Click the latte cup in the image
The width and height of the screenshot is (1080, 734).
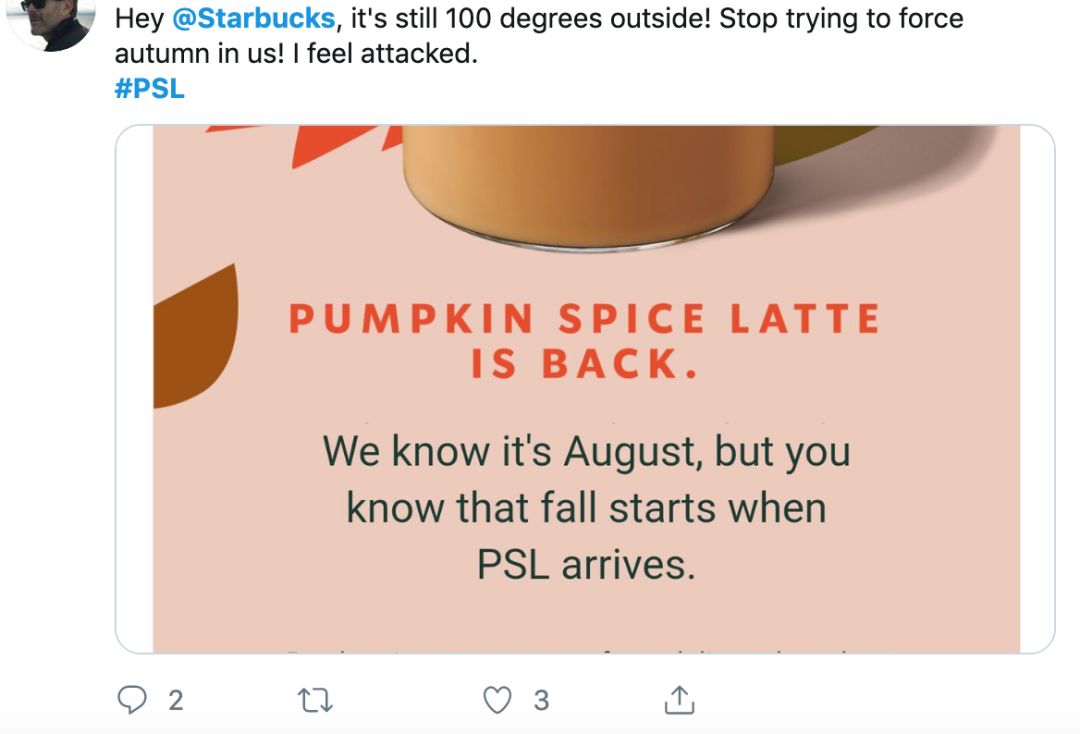tap(590, 180)
